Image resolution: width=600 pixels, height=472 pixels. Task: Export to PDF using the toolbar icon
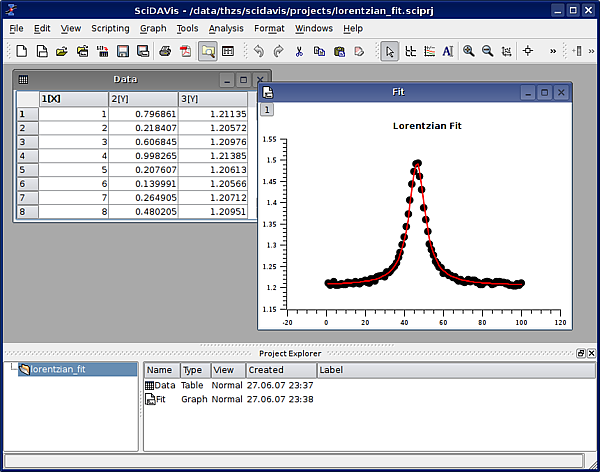pyautogui.click(x=184, y=51)
